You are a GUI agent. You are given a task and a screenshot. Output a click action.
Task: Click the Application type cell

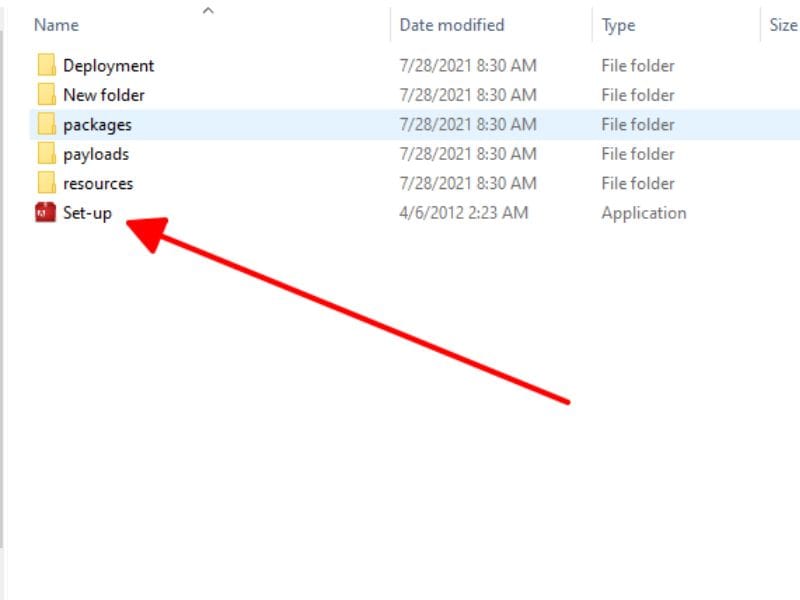pos(643,213)
